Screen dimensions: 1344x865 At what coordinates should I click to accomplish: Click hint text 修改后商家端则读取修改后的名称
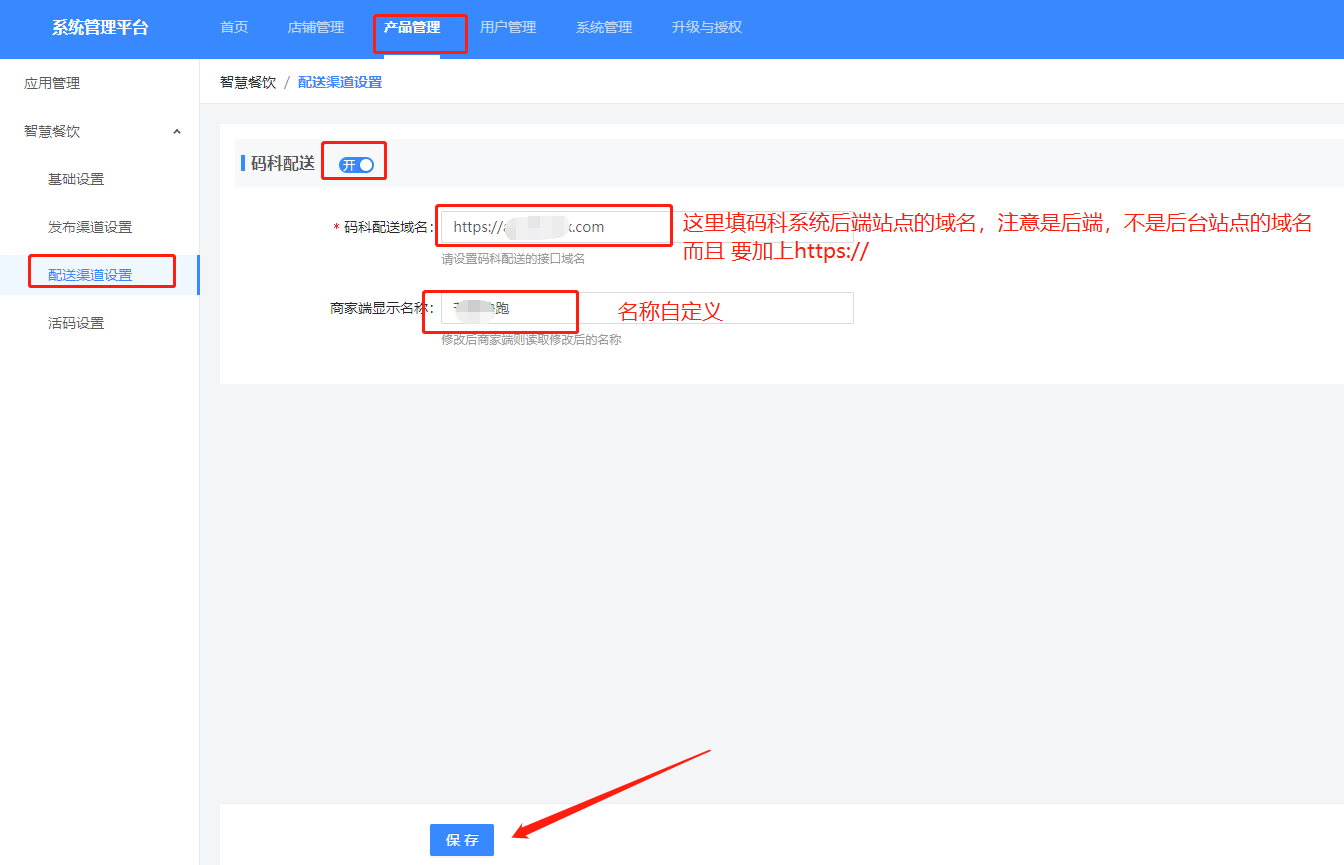pyautogui.click(x=531, y=340)
